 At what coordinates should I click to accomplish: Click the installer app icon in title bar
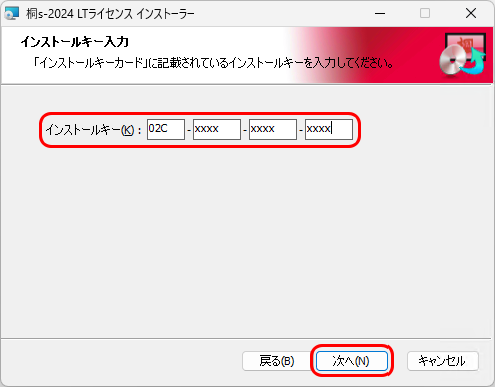12,13
